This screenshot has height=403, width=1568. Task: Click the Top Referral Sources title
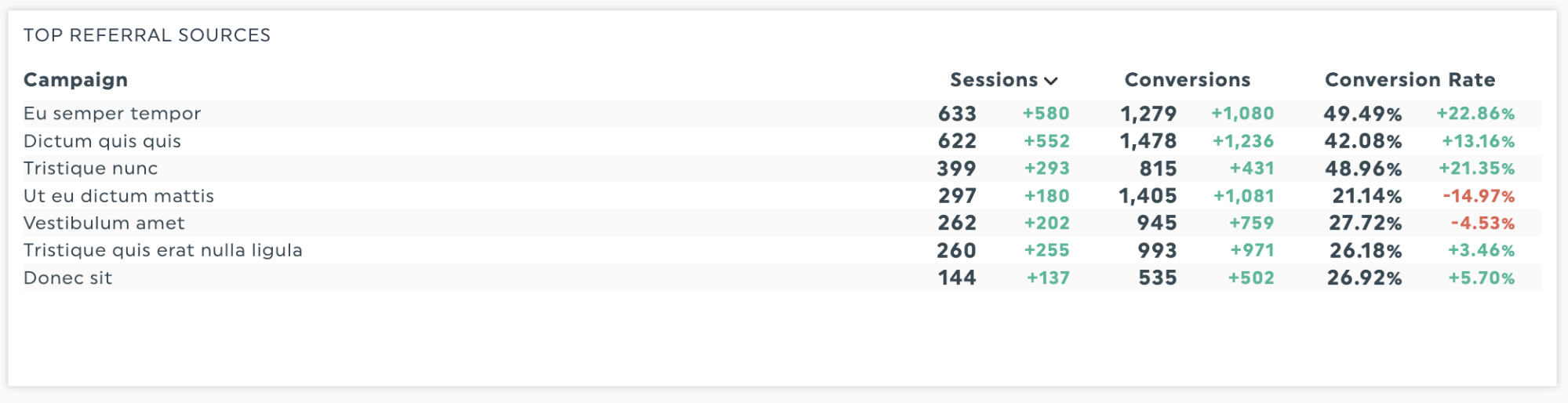pos(147,35)
